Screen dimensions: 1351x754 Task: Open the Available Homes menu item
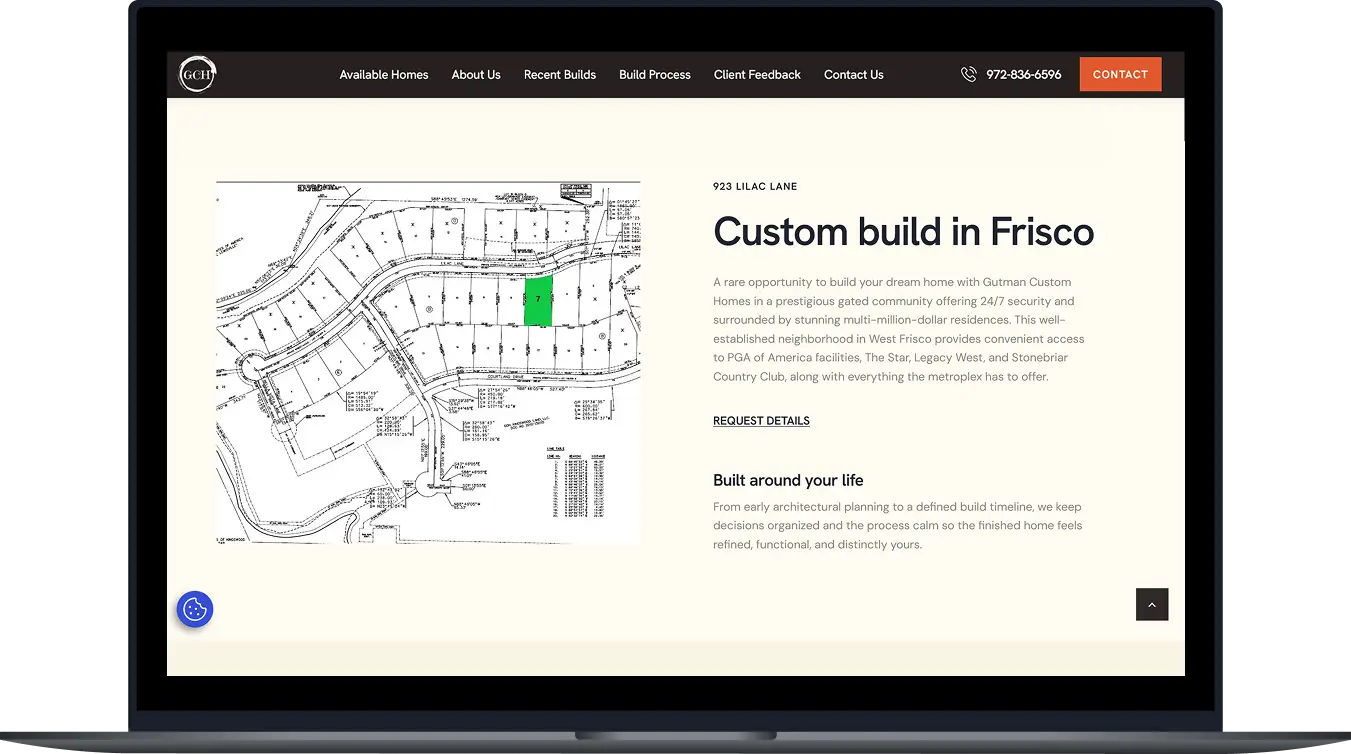pyautogui.click(x=383, y=75)
